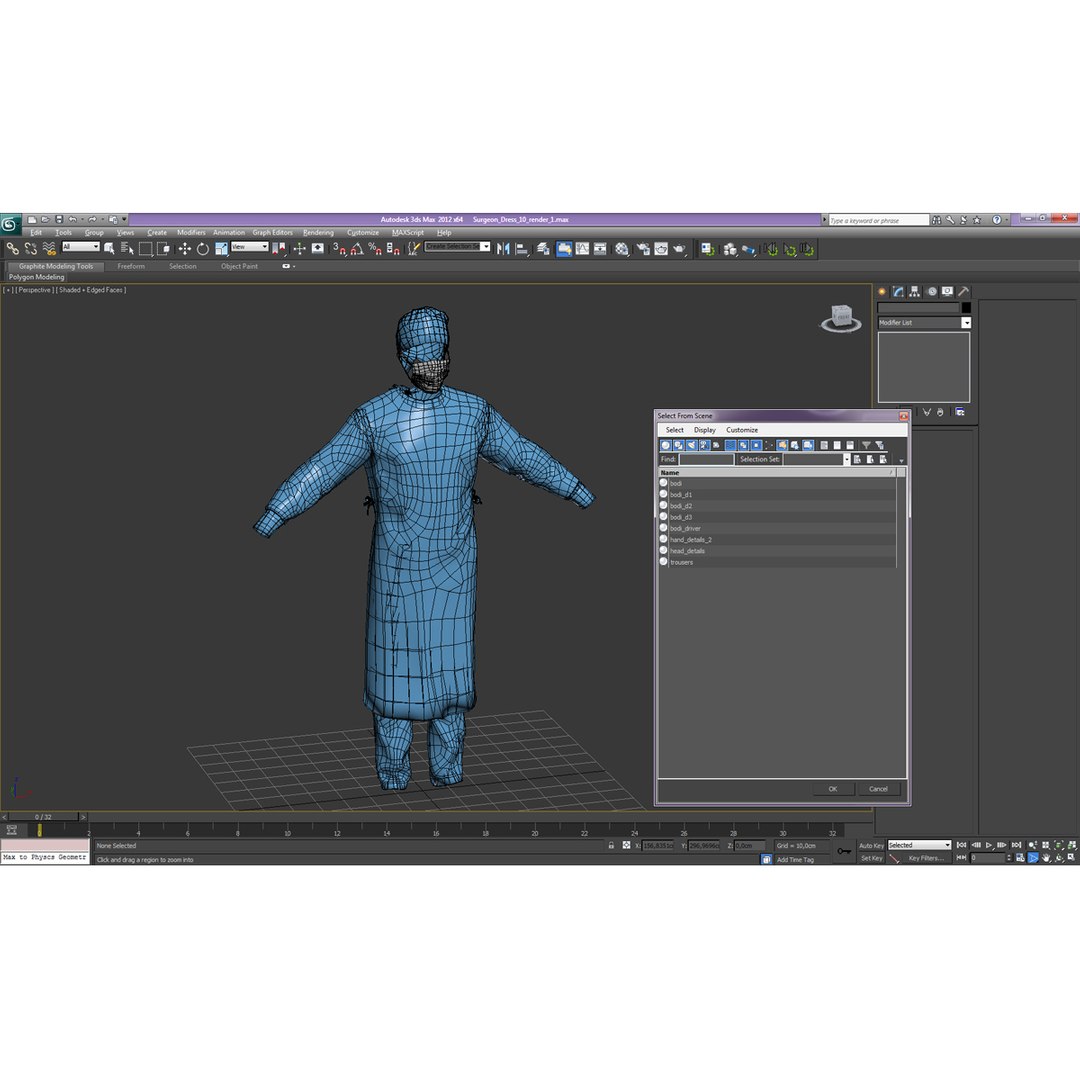This screenshot has height=1080, width=1080.
Task: Open the Create command panel tab
Action: click(882, 291)
